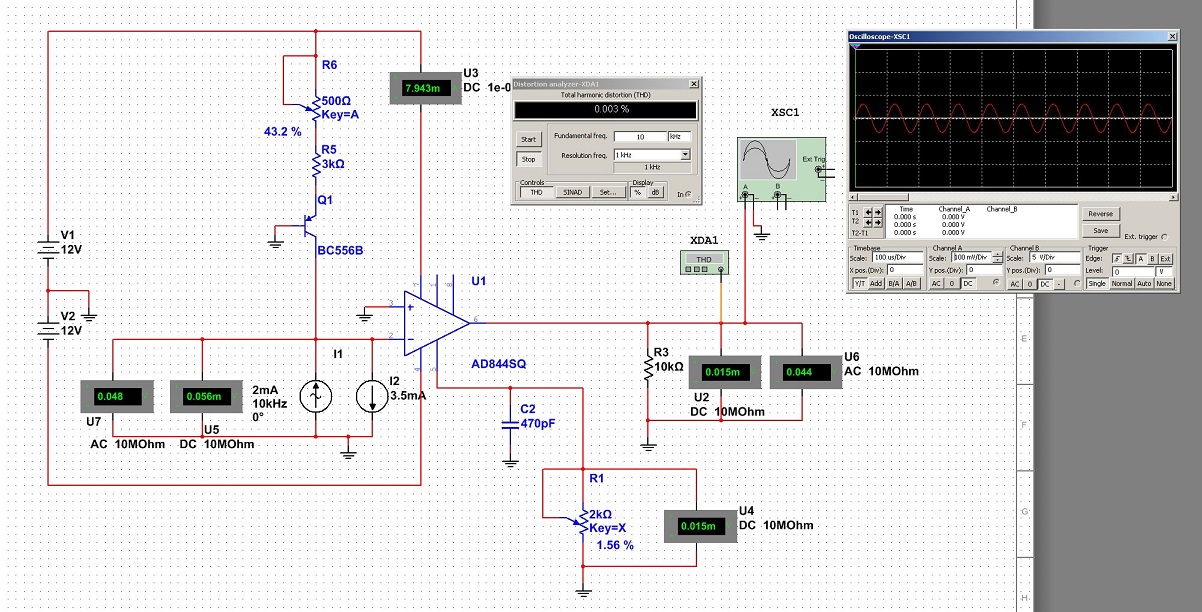Select falling edge trigger icon
The height and width of the screenshot is (612, 1202).
pyautogui.click(x=1128, y=259)
